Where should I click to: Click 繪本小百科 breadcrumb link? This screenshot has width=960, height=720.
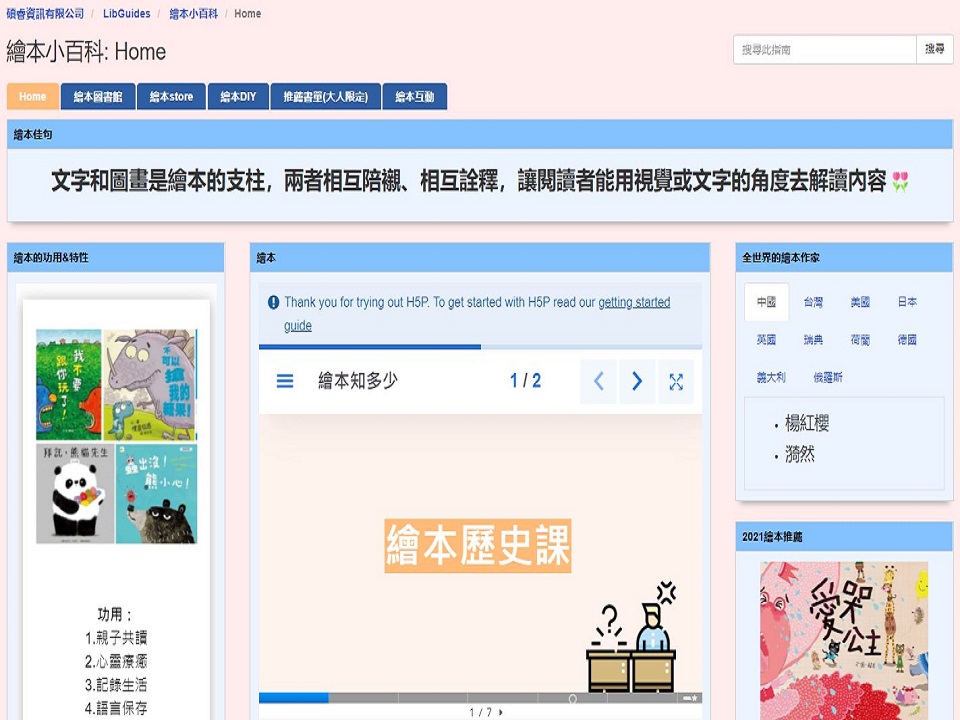tap(193, 13)
